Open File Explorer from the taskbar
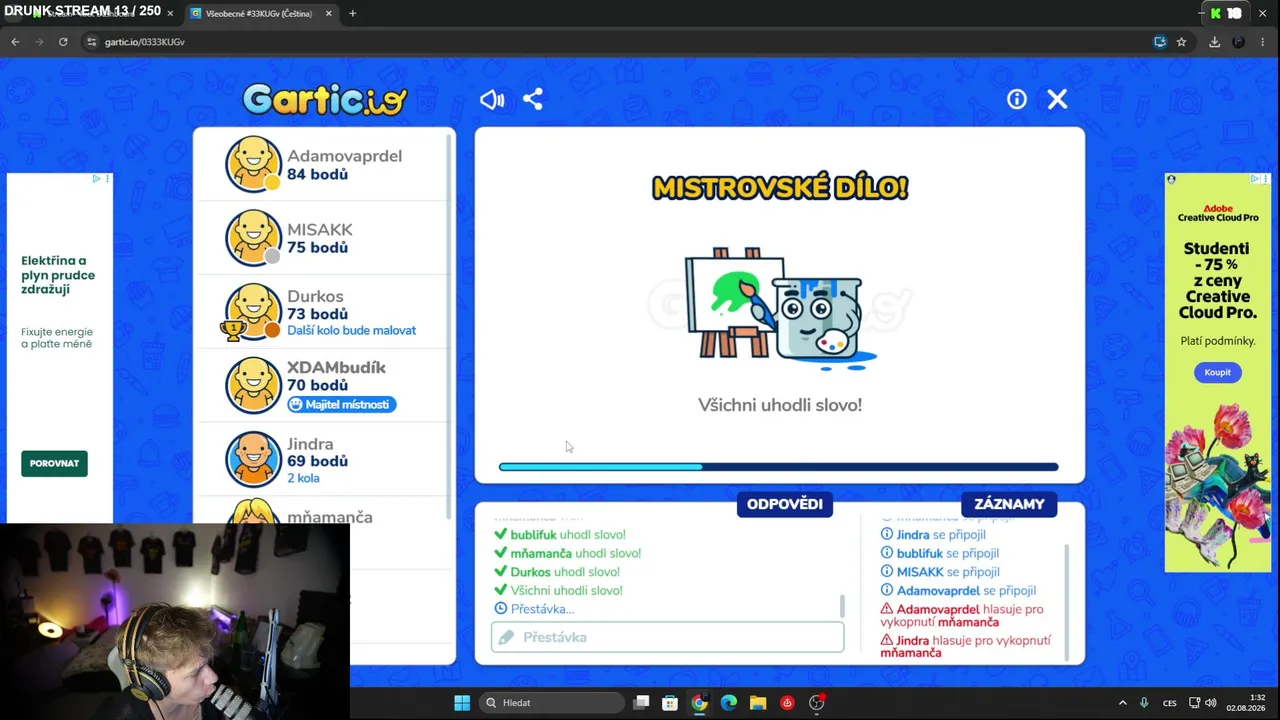This screenshot has height=720, width=1280. [x=757, y=703]
